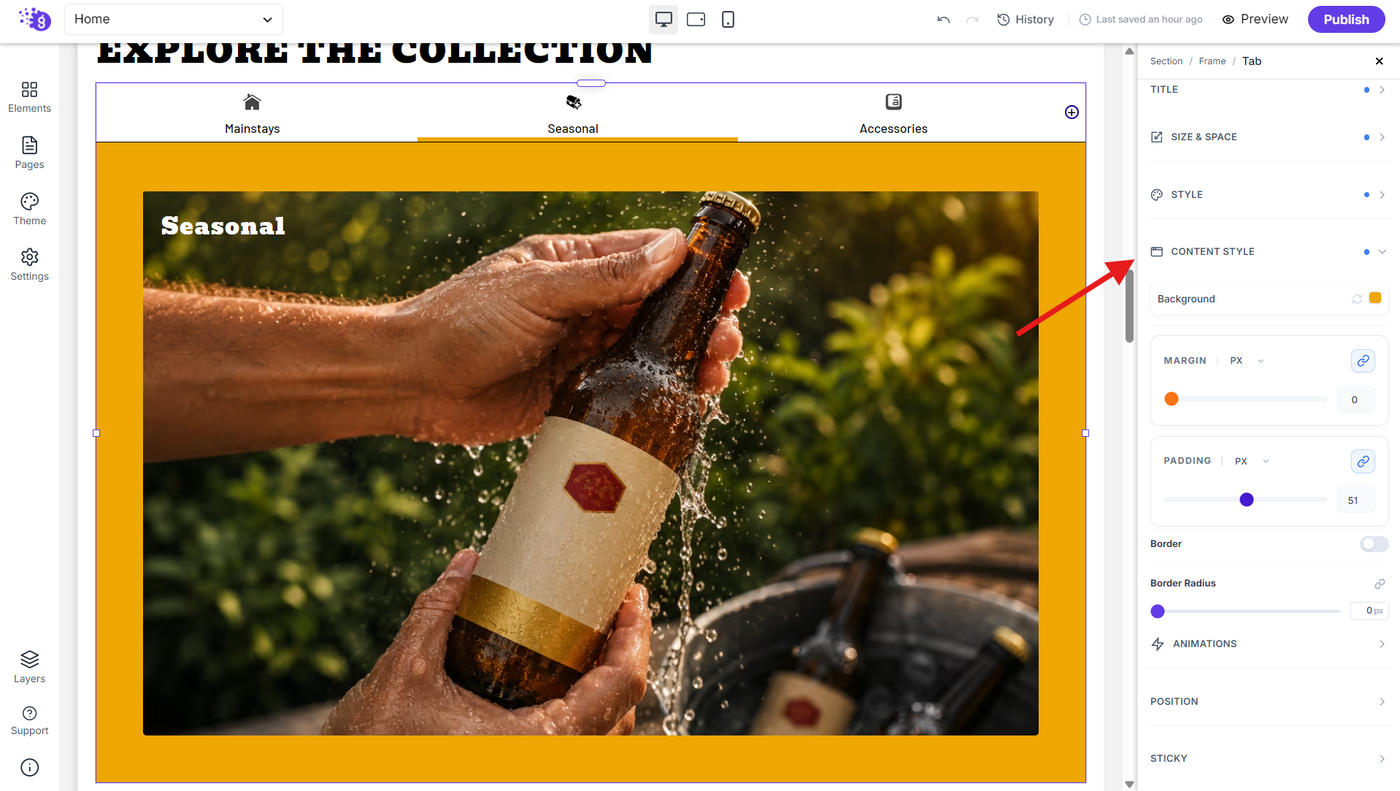
Task: Open the Preview link
Action: pyautogui.click(x=1255, y=19)
